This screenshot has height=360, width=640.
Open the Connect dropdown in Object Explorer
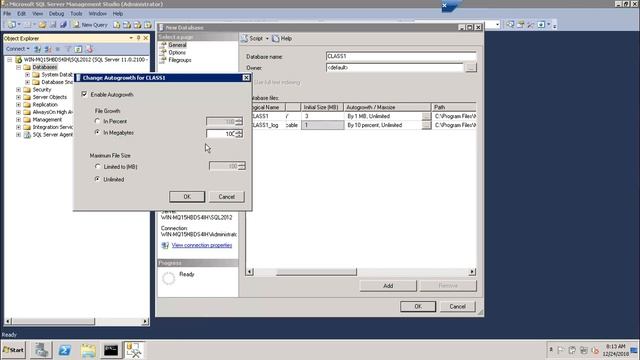pyautogui.click(x=18, y=49)
